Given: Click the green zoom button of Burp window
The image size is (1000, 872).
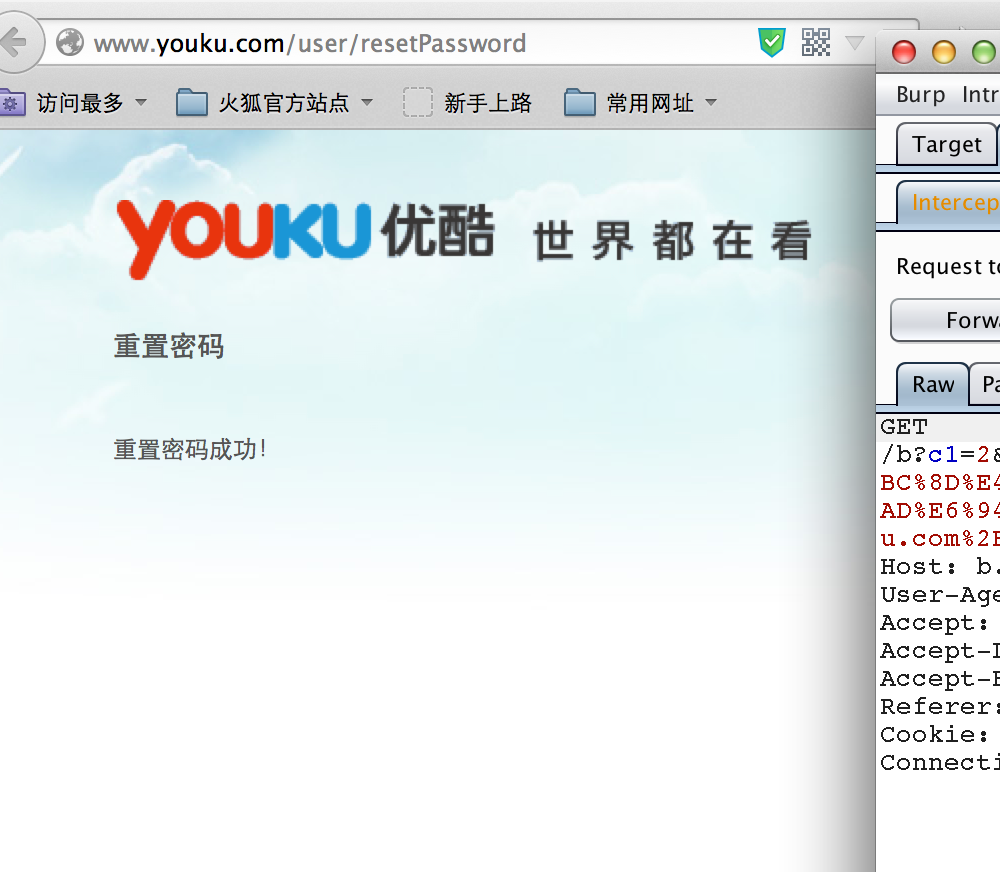Looking at the screenshot, I should click(x=983, y=52).
